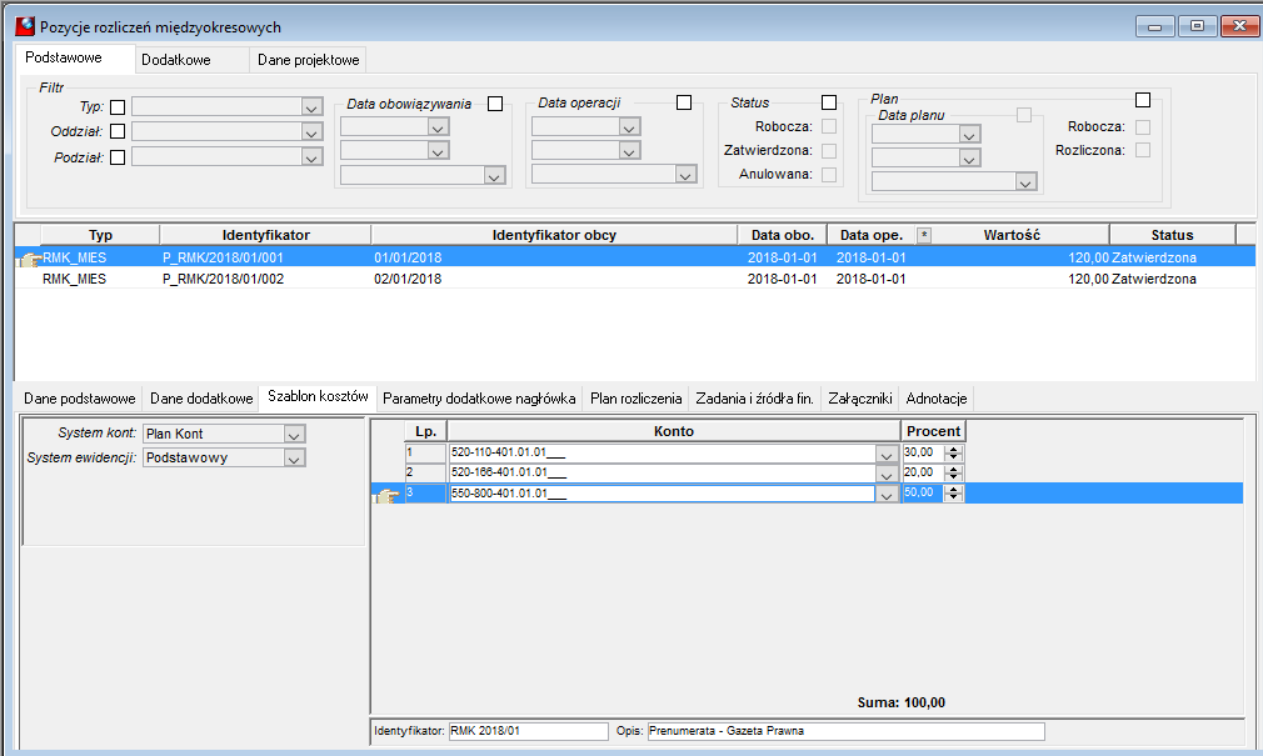Tick the Anulowana status checkbox
The width and height of the screenshot is (1263, 756).
828,175
